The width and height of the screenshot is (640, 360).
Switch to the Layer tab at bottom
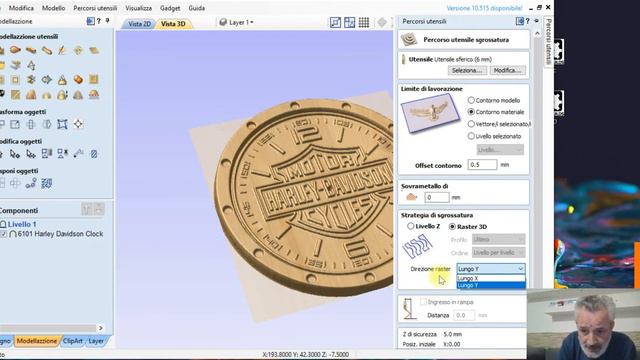96,341
